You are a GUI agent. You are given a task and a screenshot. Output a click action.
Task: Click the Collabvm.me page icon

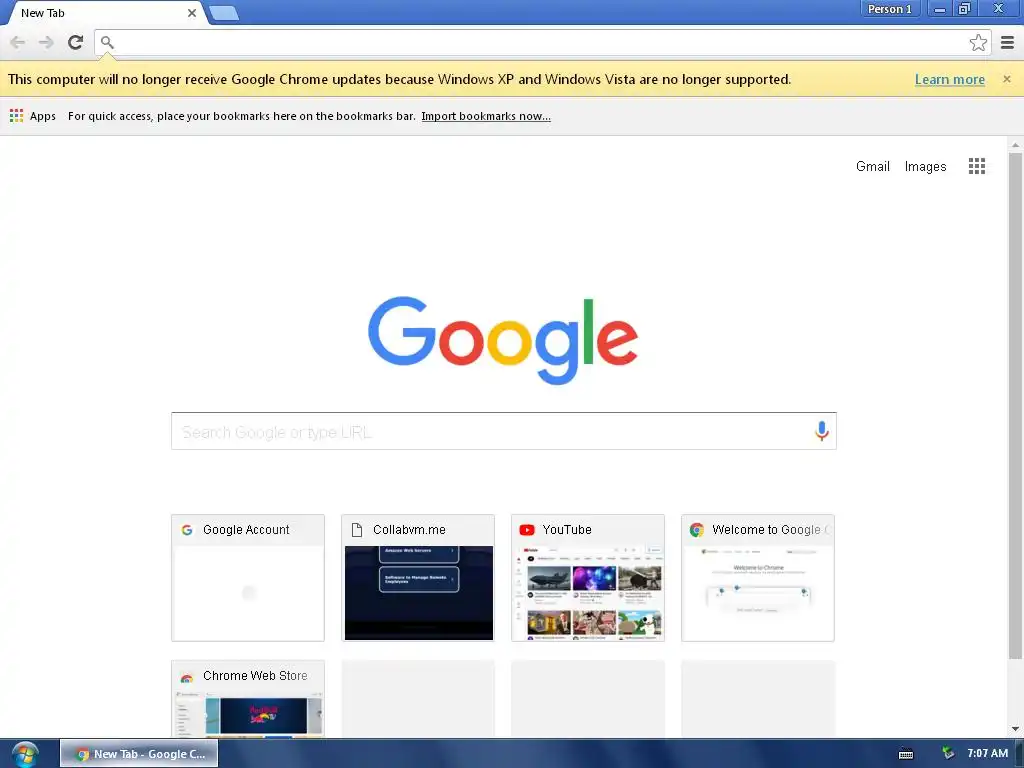(357, 530)
